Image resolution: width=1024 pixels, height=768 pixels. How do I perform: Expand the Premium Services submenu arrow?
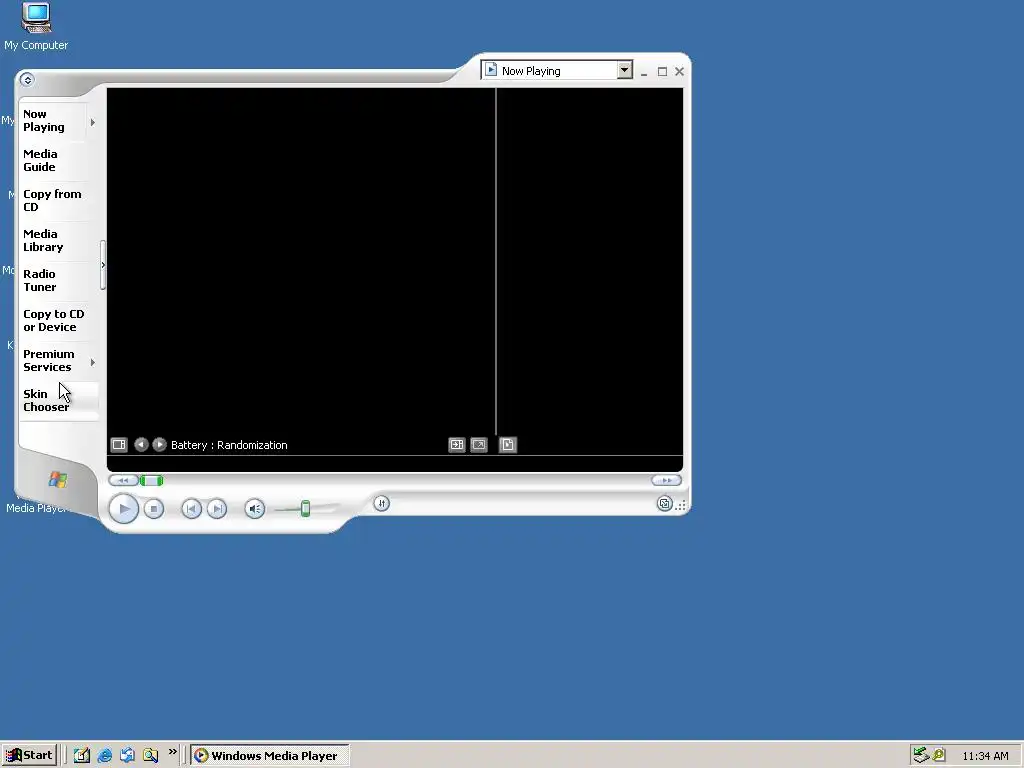93,362
